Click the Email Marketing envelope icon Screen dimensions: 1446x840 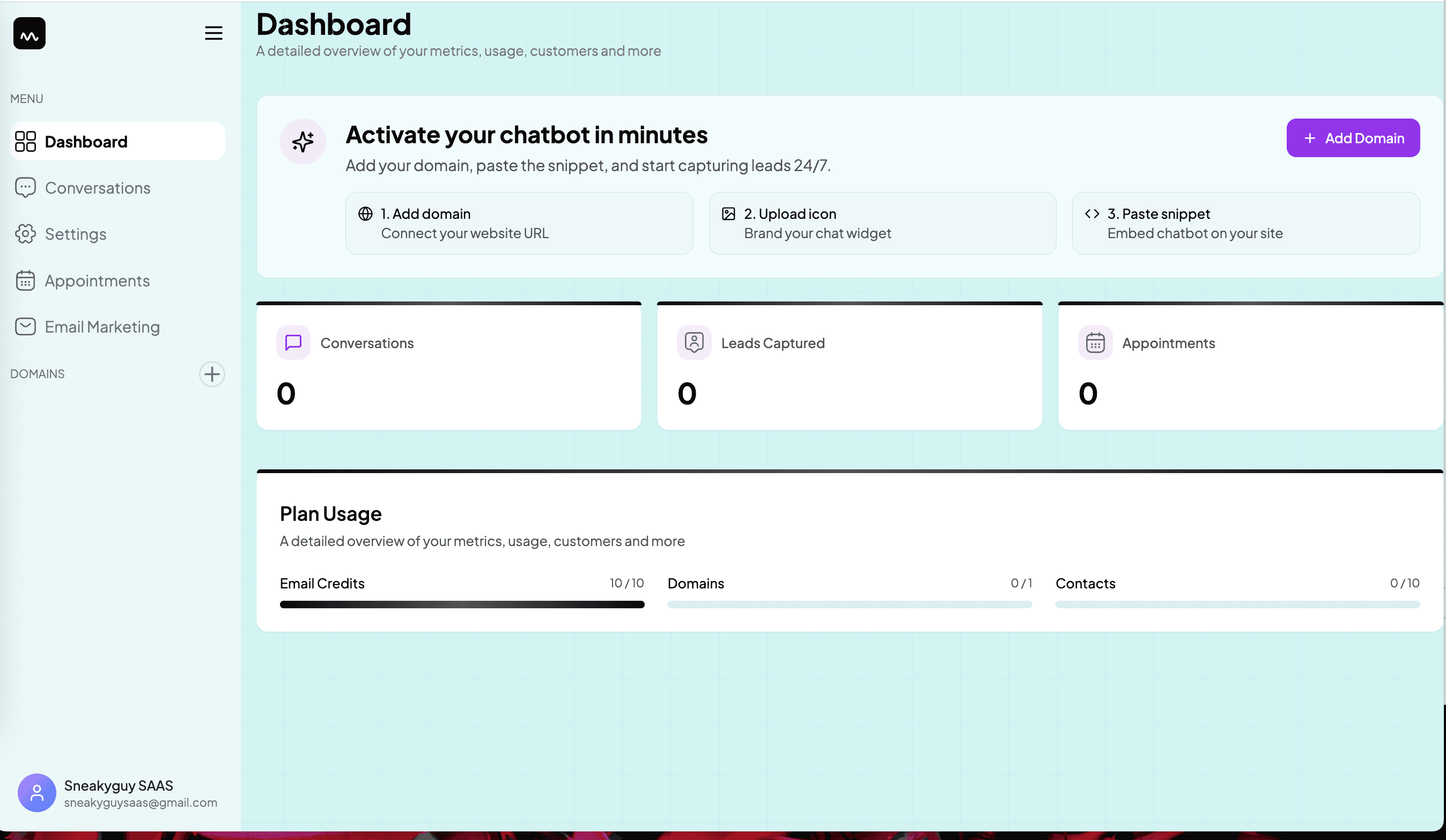(25, 327)
